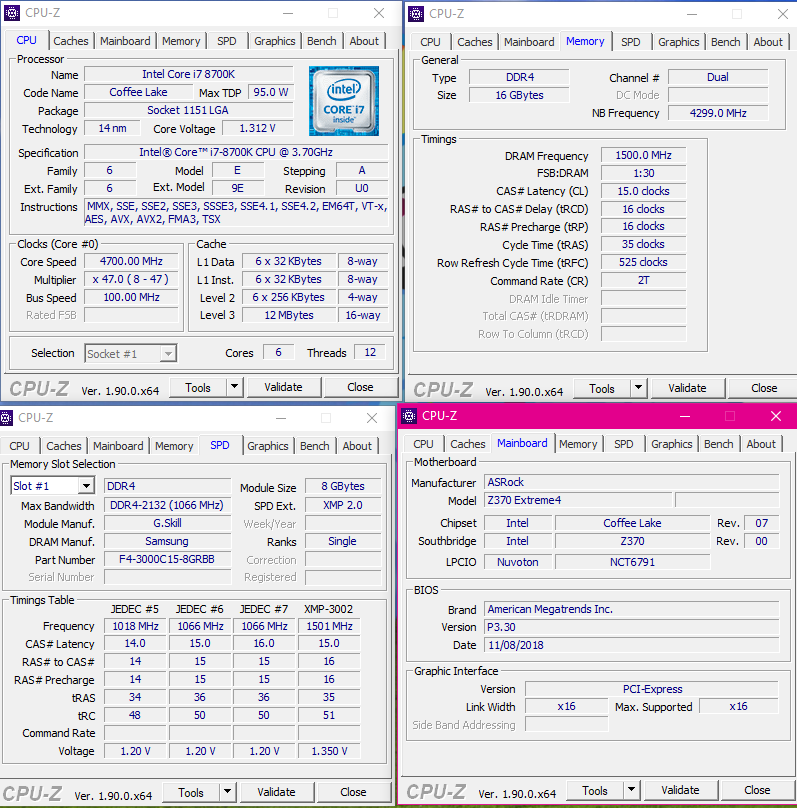Select SPD tab in Memory window
The height and width of the screenshot is (808, 797).
coord(631,42)
